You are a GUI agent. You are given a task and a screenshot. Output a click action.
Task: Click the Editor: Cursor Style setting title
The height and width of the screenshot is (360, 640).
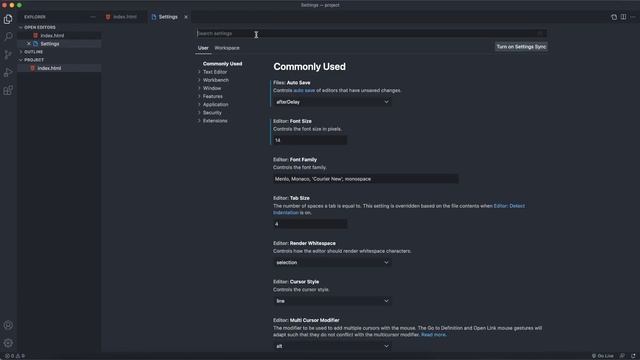pos(296,282)
